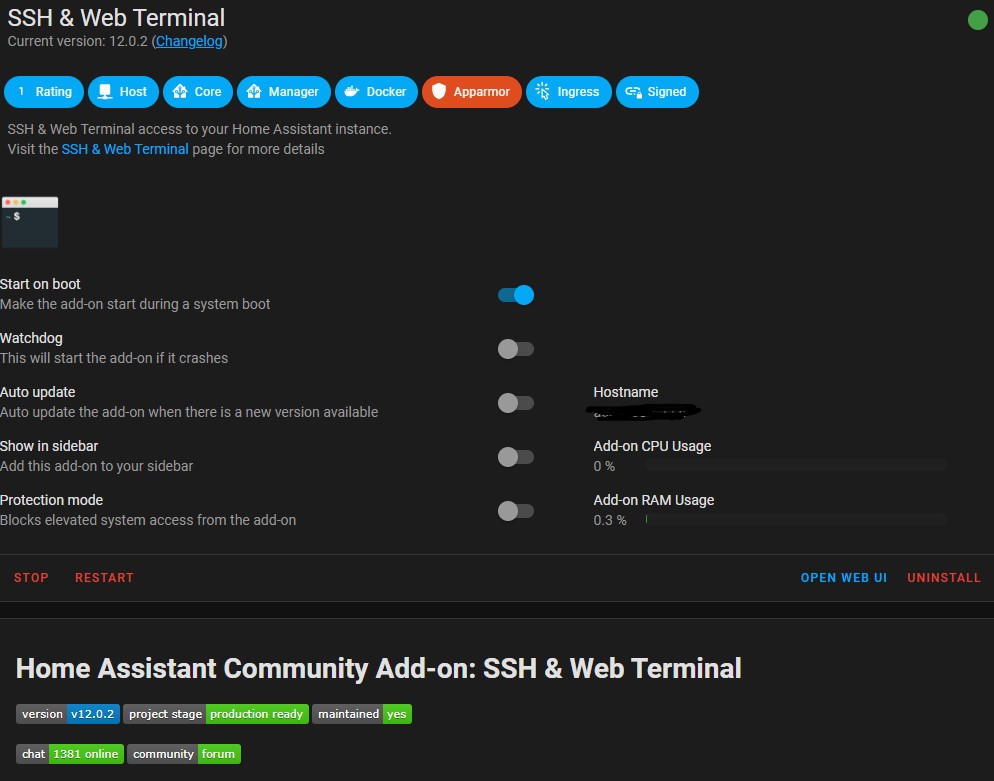The width and height of the screenshot is (994, 781).
Task: Visit the SSH & Web Terminal page link
Action: (x=124, y=149)
